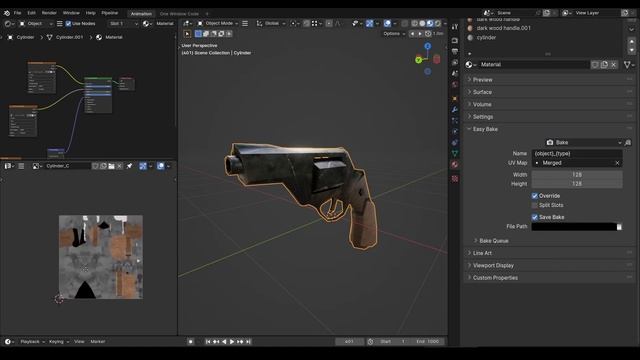Click the play animation button

(232, 342)
